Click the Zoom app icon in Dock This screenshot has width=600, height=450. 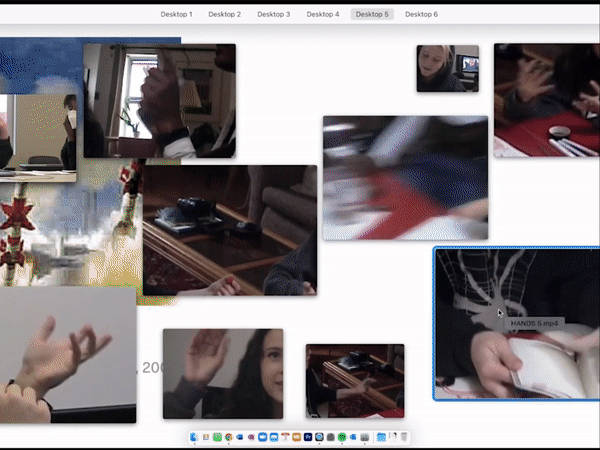pos(262,438)
